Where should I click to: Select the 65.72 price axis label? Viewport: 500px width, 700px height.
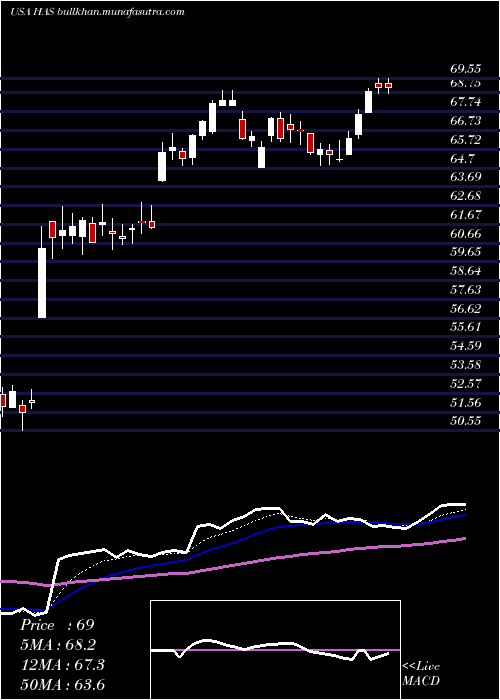pos(466,139)
